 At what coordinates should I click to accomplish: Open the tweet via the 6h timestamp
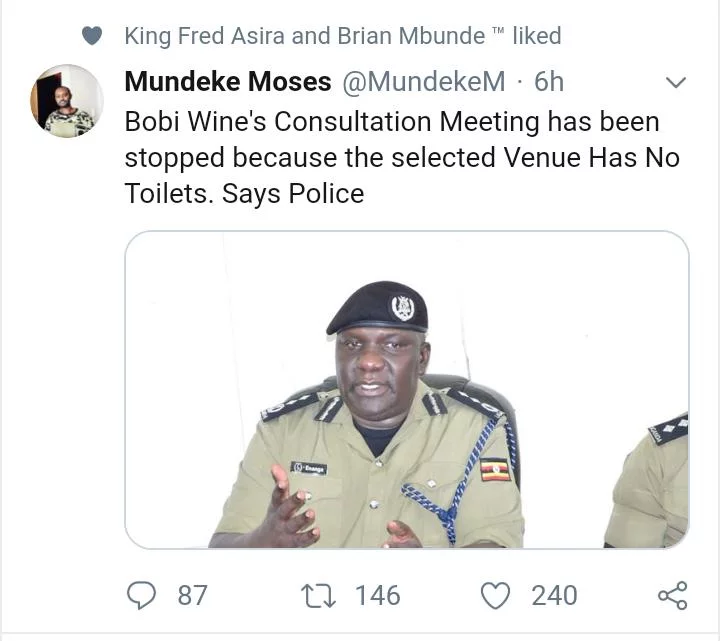point(549,82)
